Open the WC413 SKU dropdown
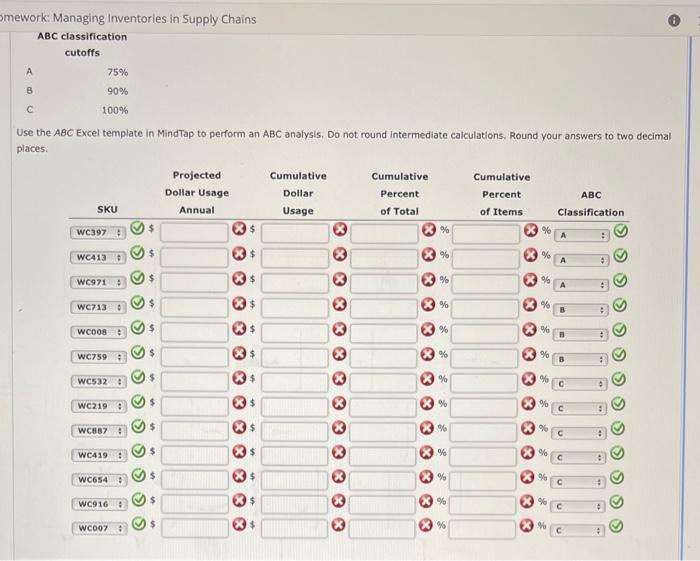Image resolution: width=700 pixels, height=561 pixels. [x=98, y=258]
